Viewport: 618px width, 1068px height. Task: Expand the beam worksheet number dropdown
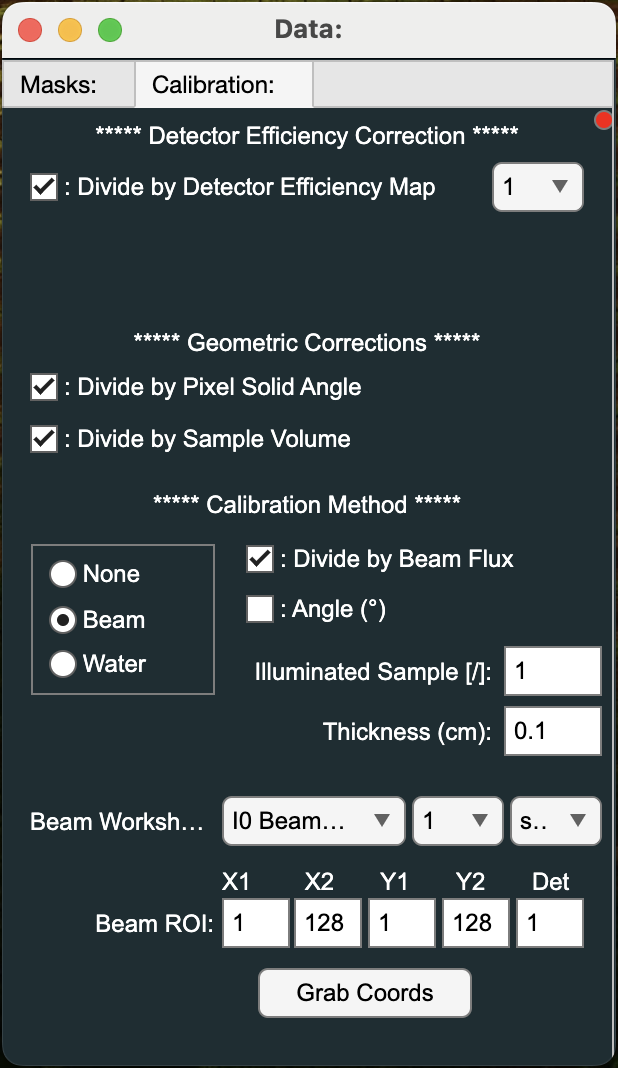(x=457, y=821)
